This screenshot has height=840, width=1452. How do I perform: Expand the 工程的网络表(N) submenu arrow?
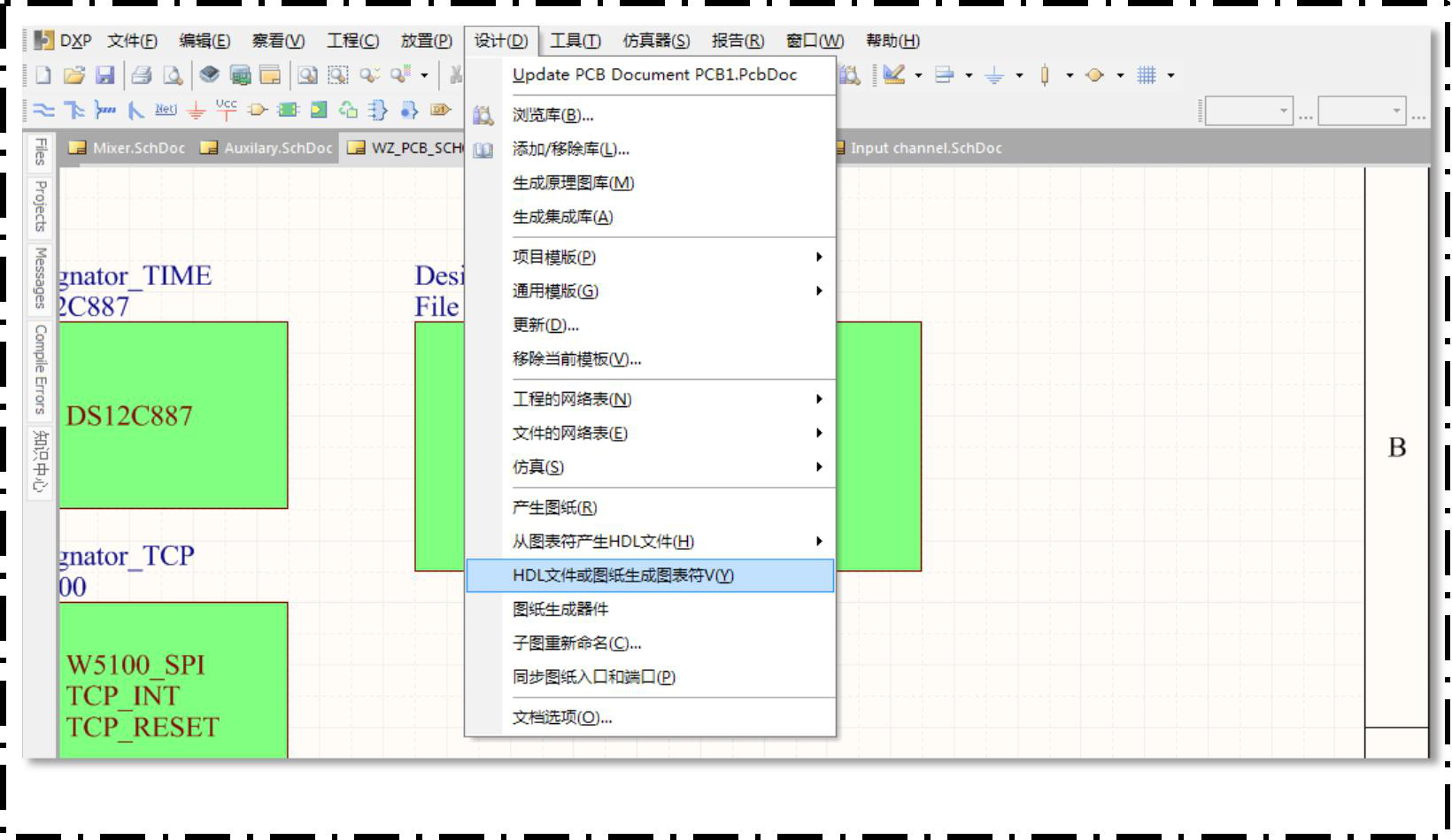point(819,399)
